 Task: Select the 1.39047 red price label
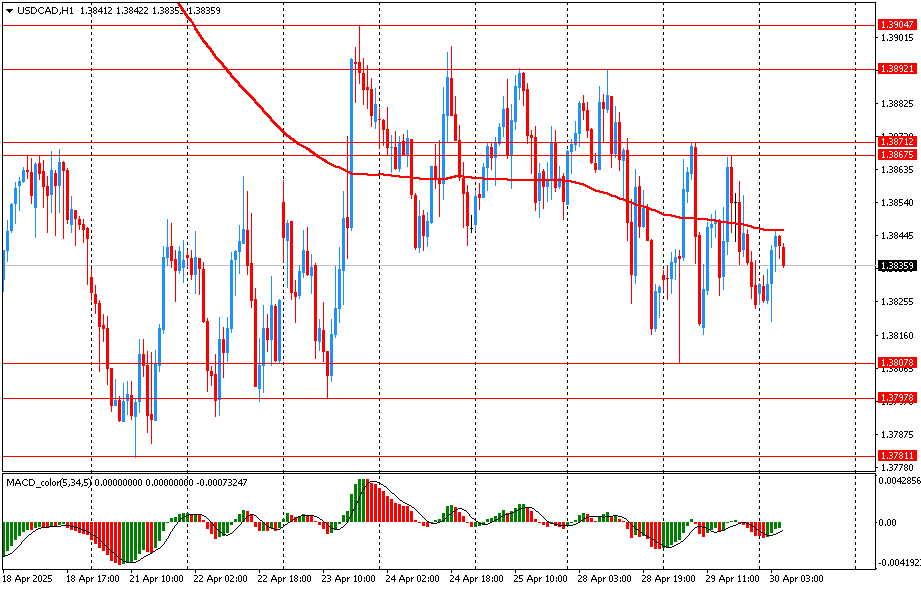(894, 24)
